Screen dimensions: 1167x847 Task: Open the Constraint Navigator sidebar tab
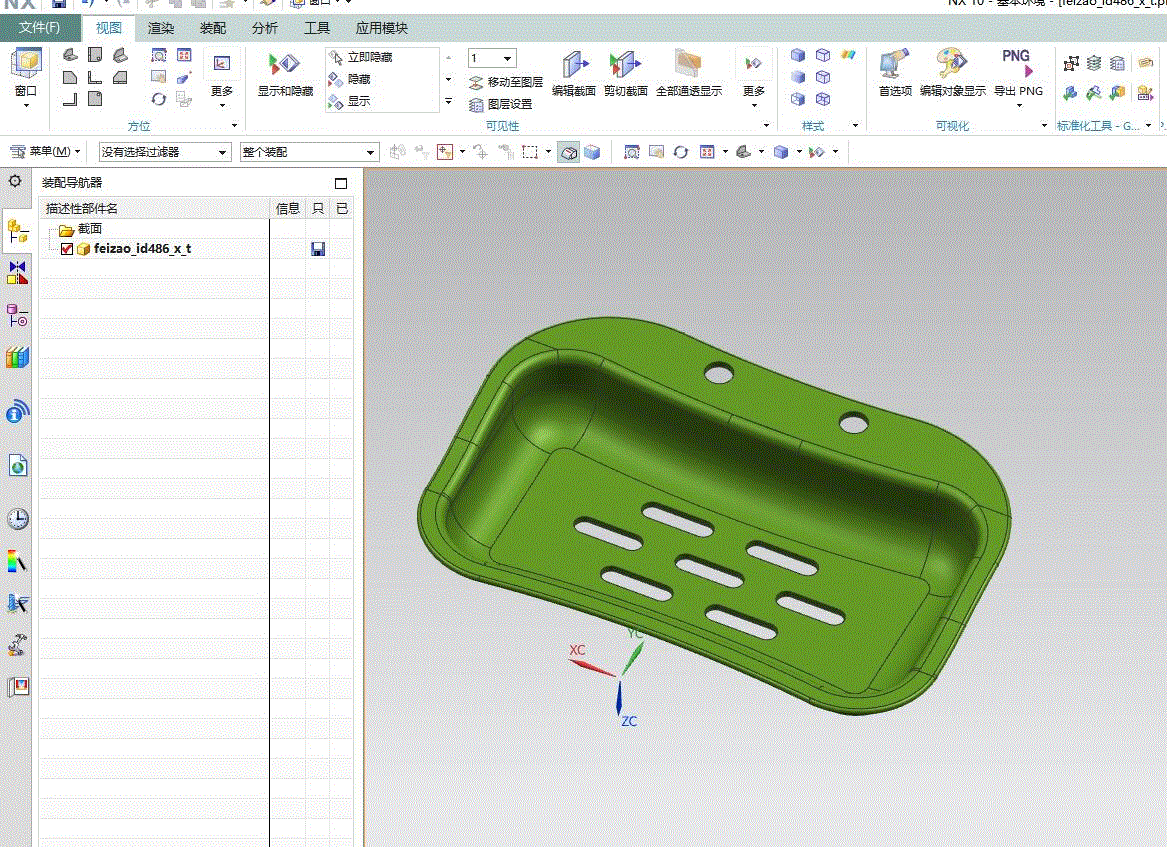point(17,272)
